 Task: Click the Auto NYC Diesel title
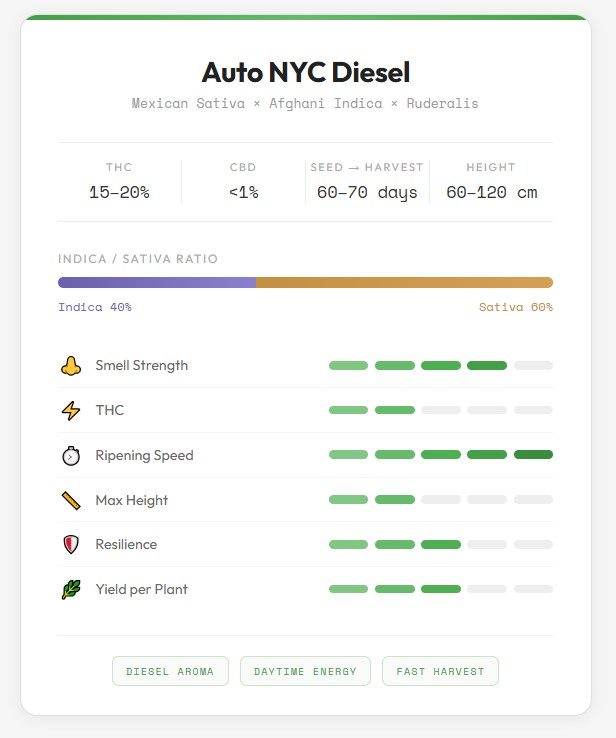point(305,72)
